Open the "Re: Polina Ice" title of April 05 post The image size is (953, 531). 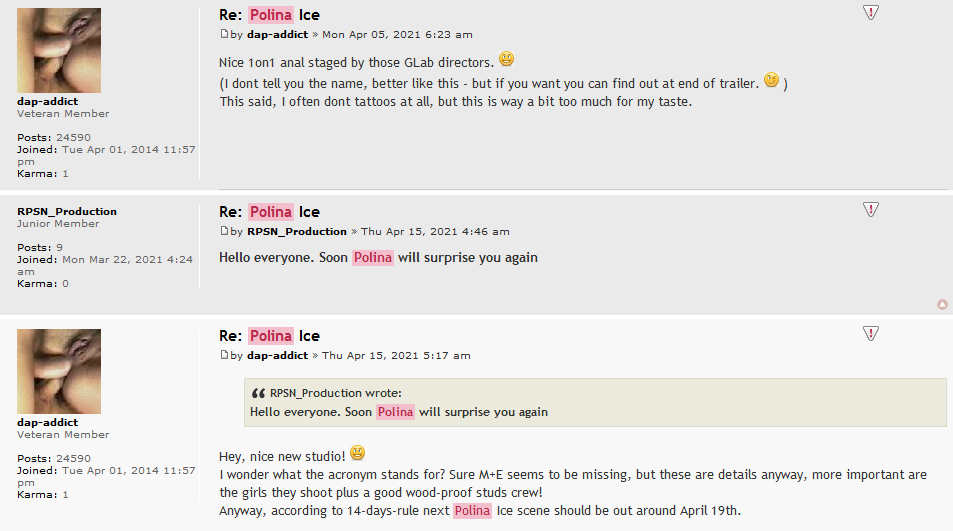[x=269, y=15]
